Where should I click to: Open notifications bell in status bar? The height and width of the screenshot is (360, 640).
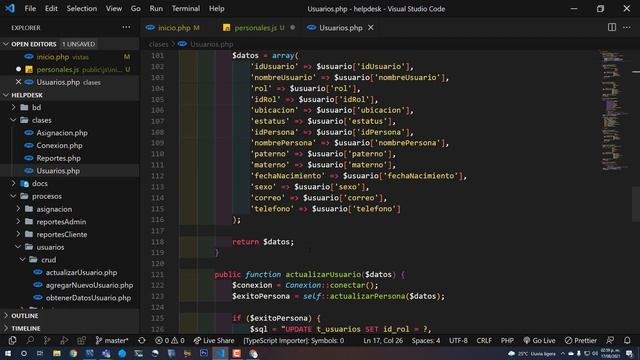click(627, 340)
